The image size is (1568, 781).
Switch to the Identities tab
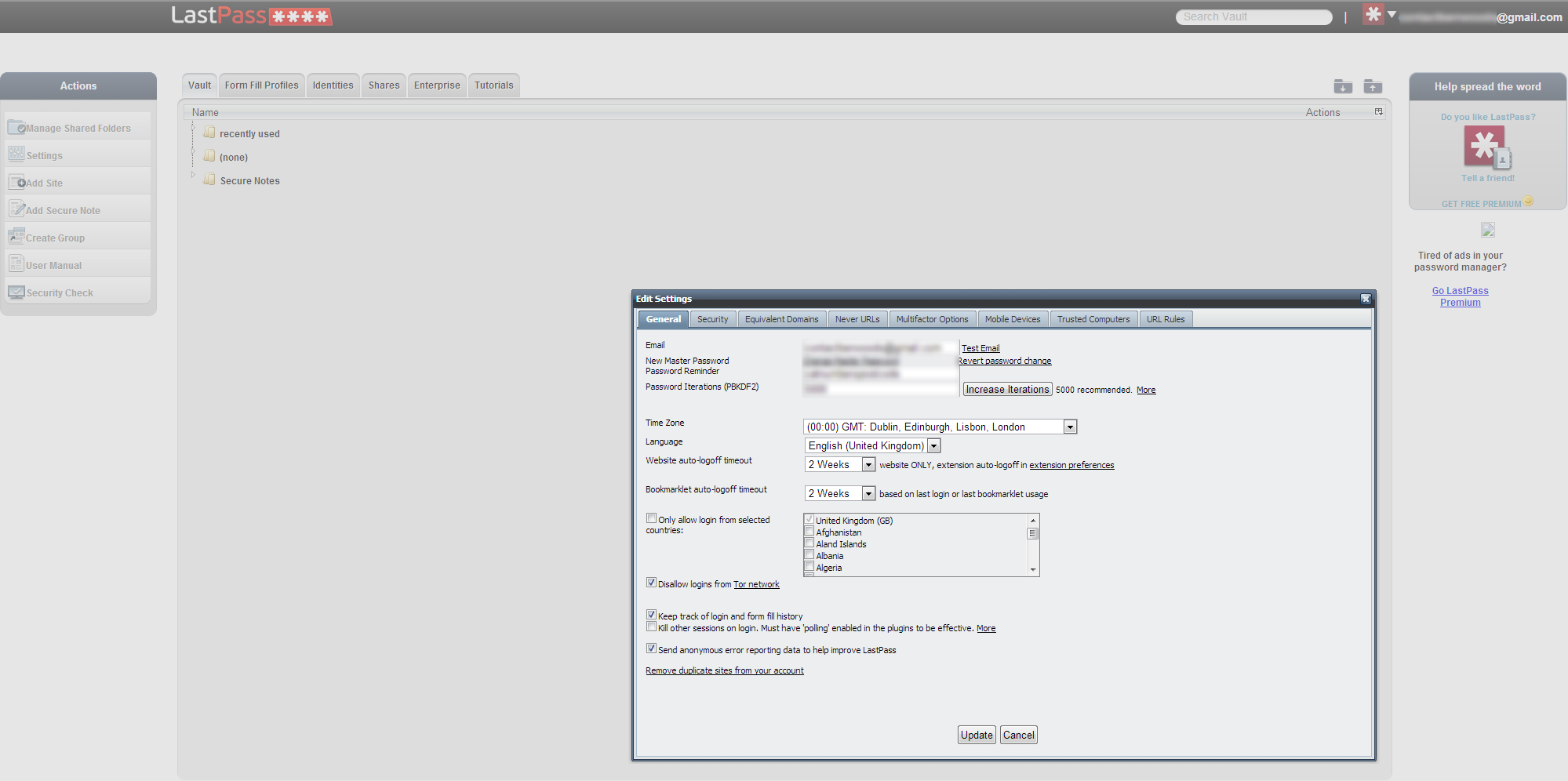pos(333,85)
